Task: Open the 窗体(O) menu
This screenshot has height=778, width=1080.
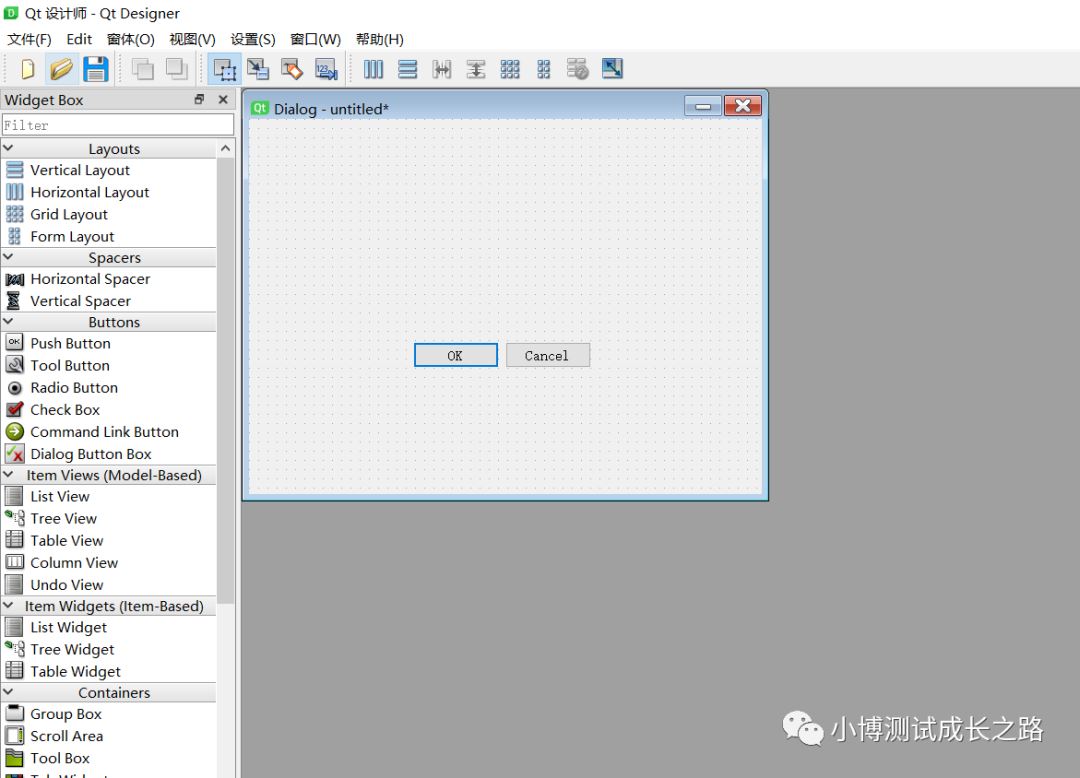Action: point(131,39)
